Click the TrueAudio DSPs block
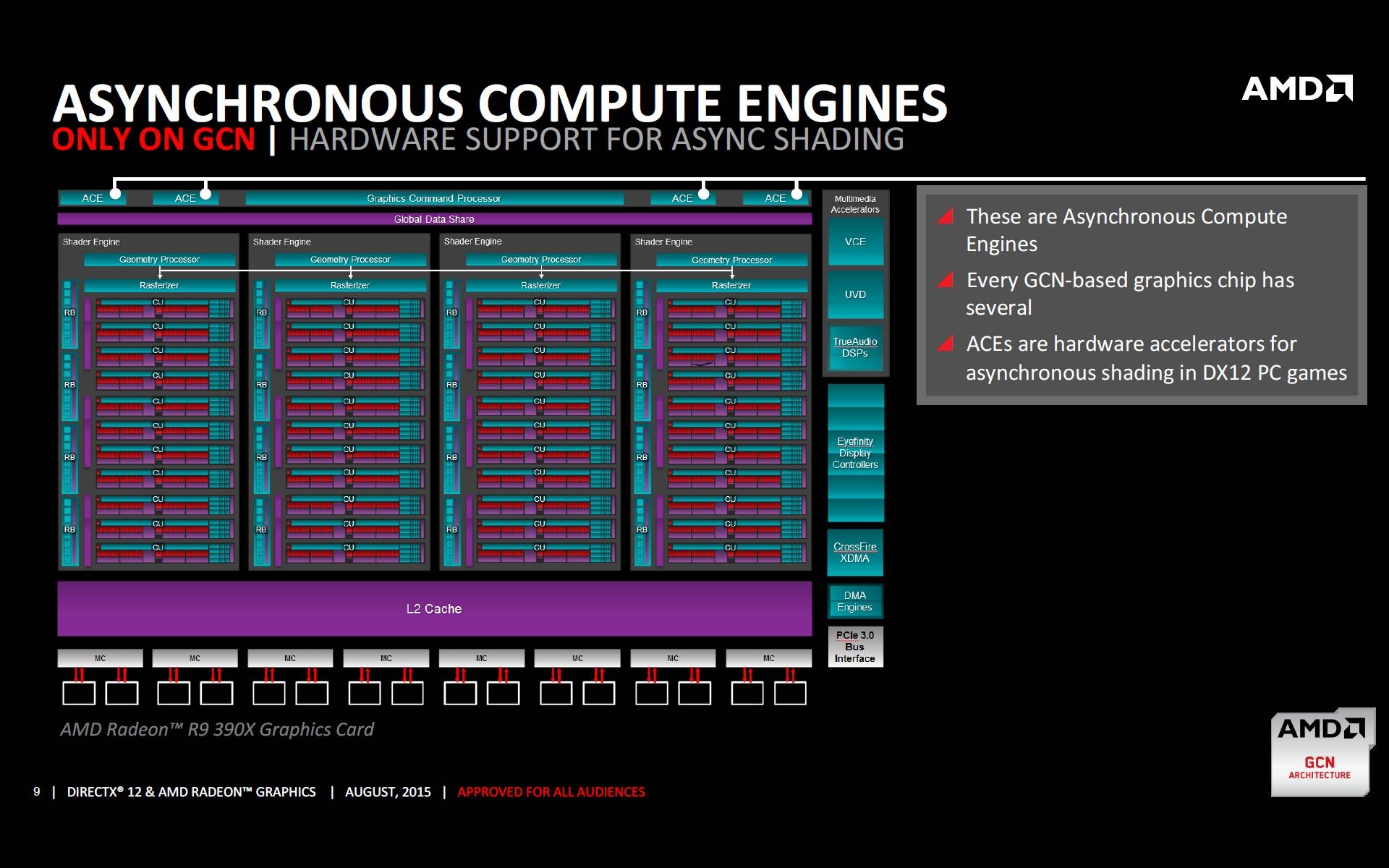The width and height of the screenshot is (1389, 868). (855, 347)
